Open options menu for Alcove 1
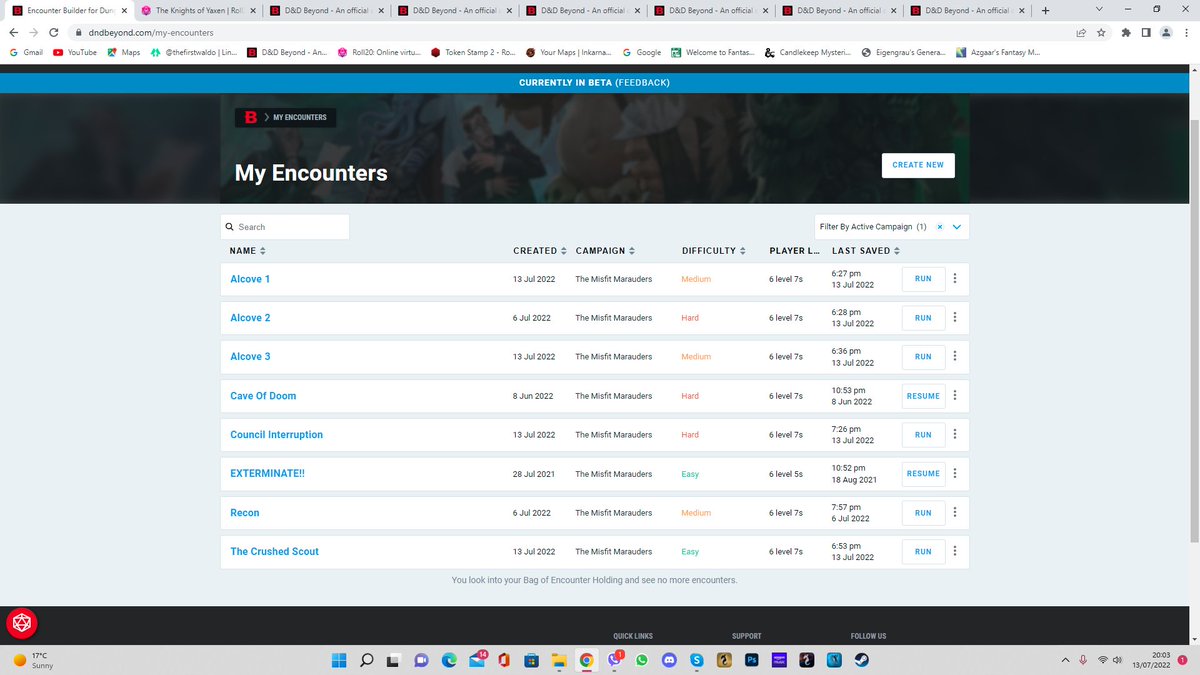The width and height of the screenshot is (1200, 675). point(955,279)
